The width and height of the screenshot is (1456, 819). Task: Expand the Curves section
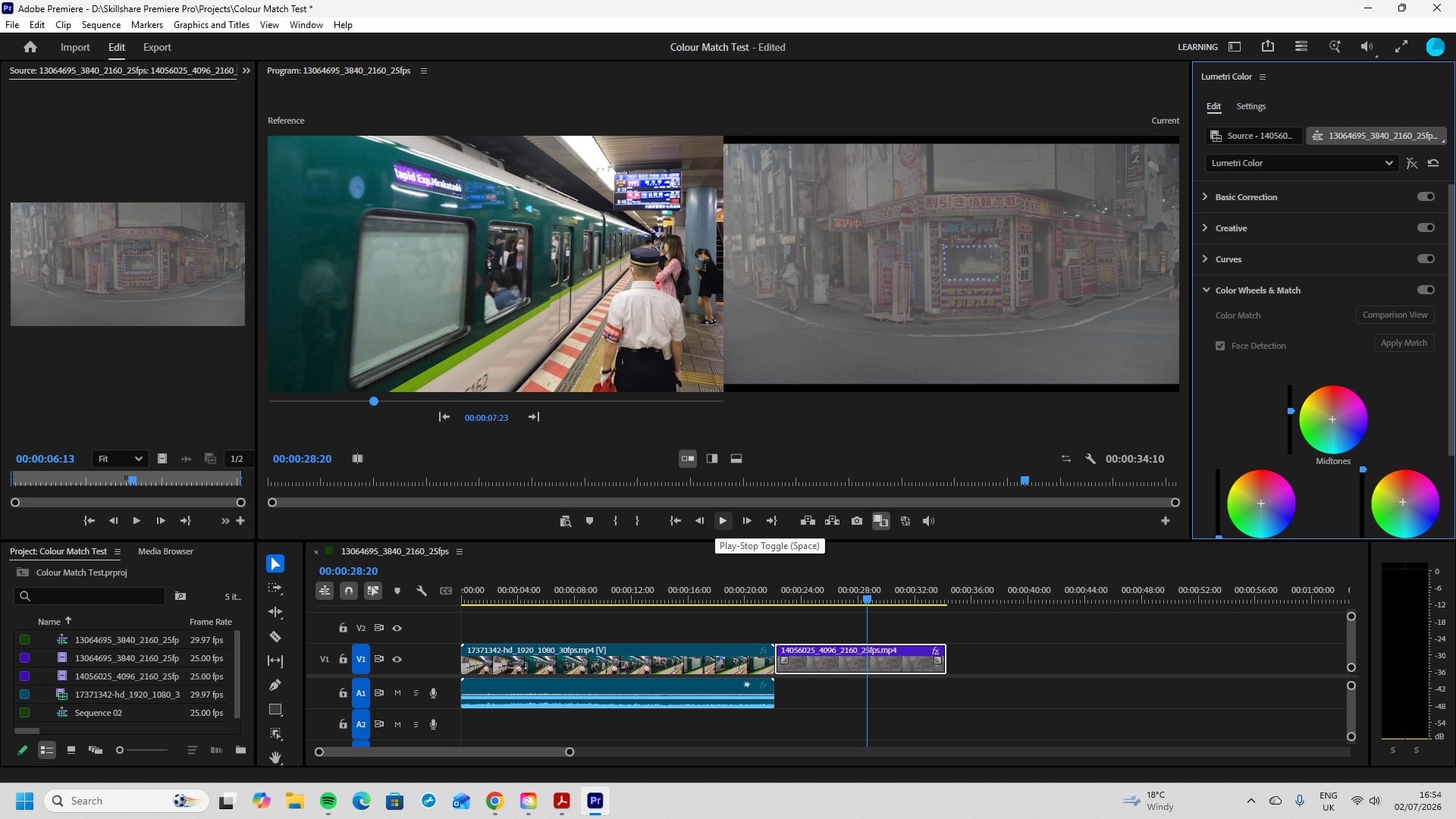coord(1228,259)
